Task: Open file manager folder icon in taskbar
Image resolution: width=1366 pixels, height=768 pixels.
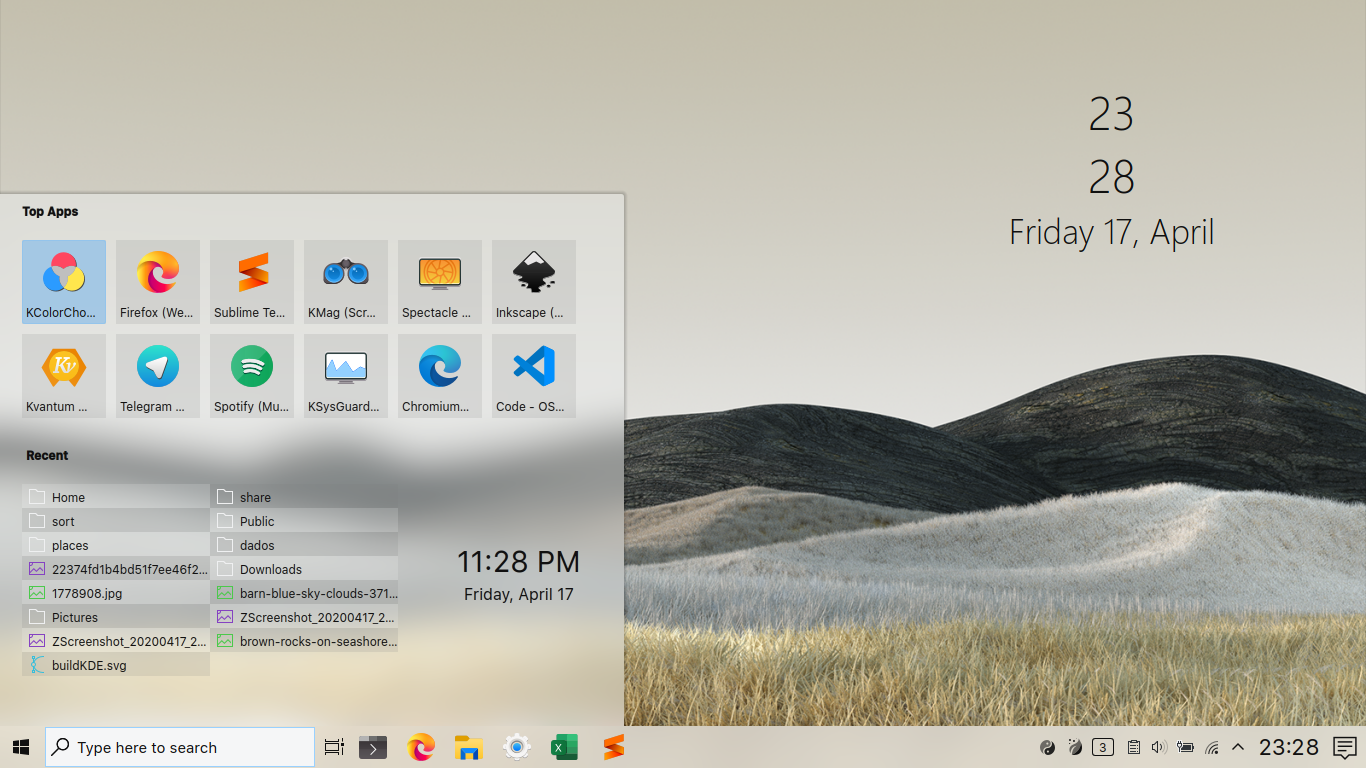Action: coord(469,747)
